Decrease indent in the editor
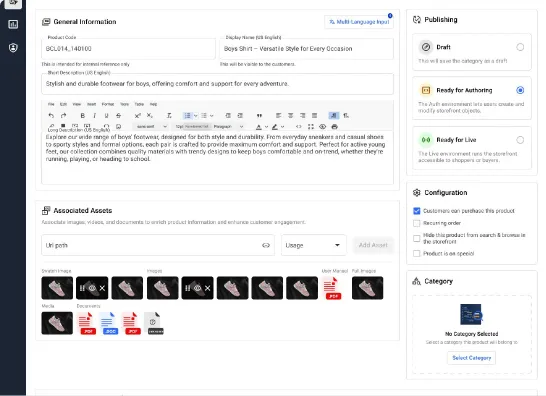Screen dimensions: 546x396 (x=228, y=116)
